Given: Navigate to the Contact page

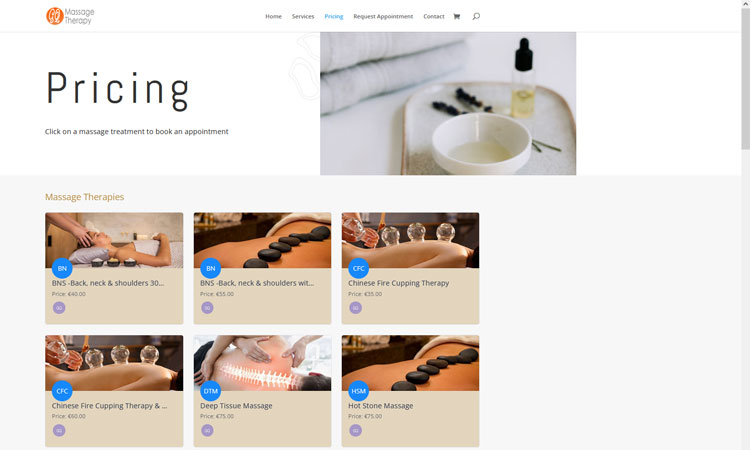Looking at the screenshot, I should pyautogui.click(x=434, y=16).
